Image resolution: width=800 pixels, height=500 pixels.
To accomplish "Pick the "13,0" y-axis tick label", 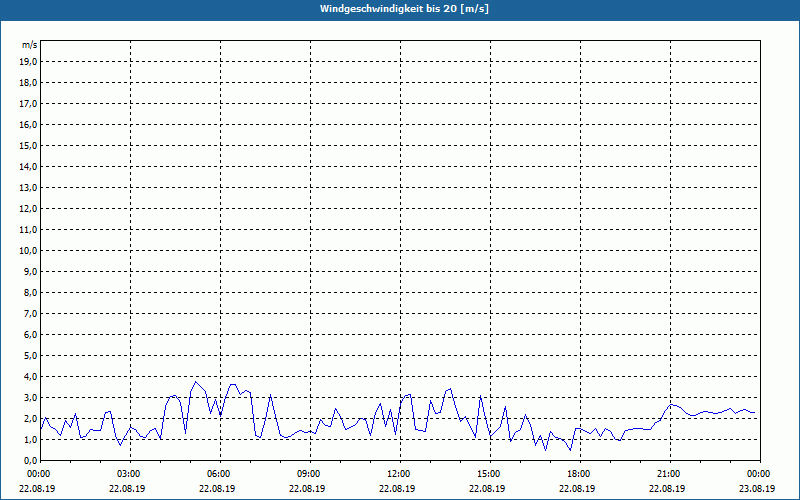I will coord(28,188).
